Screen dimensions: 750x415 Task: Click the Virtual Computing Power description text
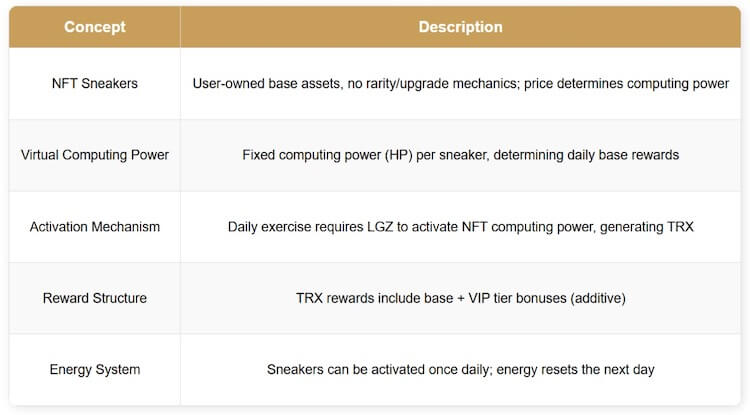tap(460, 155)
